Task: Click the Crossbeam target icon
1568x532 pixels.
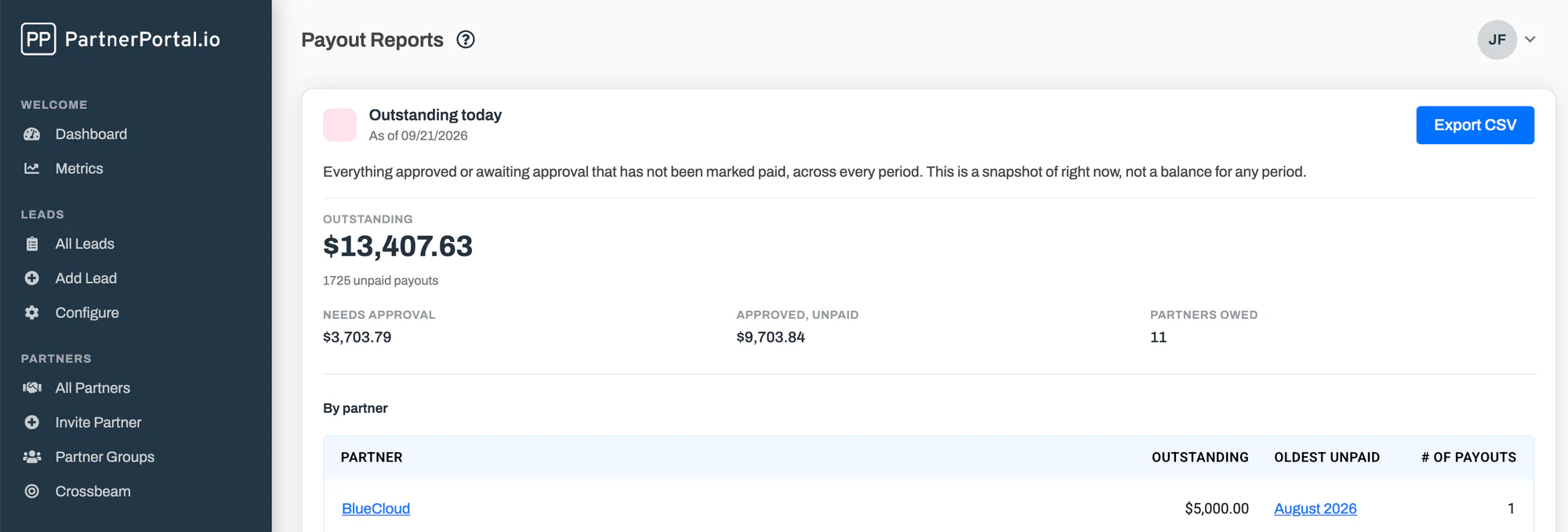Action: (x=32, y=491)
